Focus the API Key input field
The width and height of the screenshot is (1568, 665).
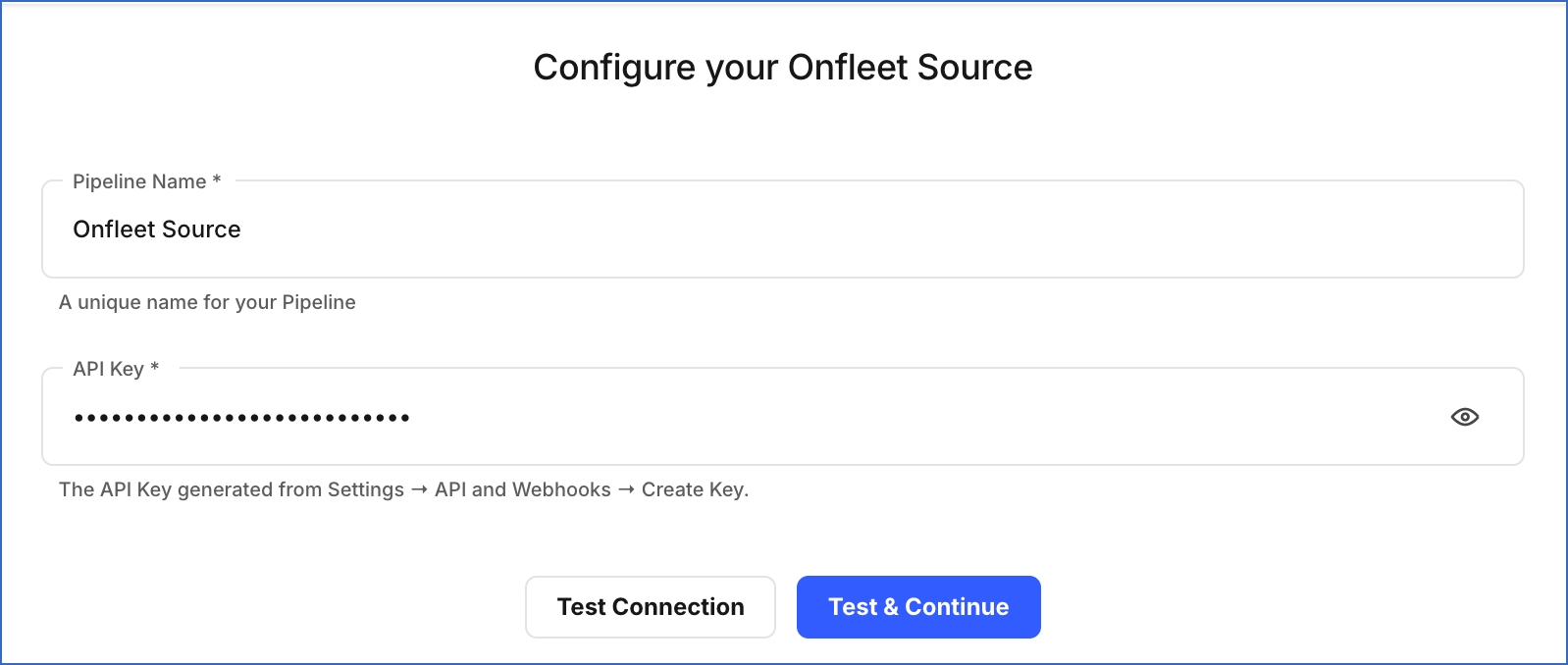click(x=687, y=417)
